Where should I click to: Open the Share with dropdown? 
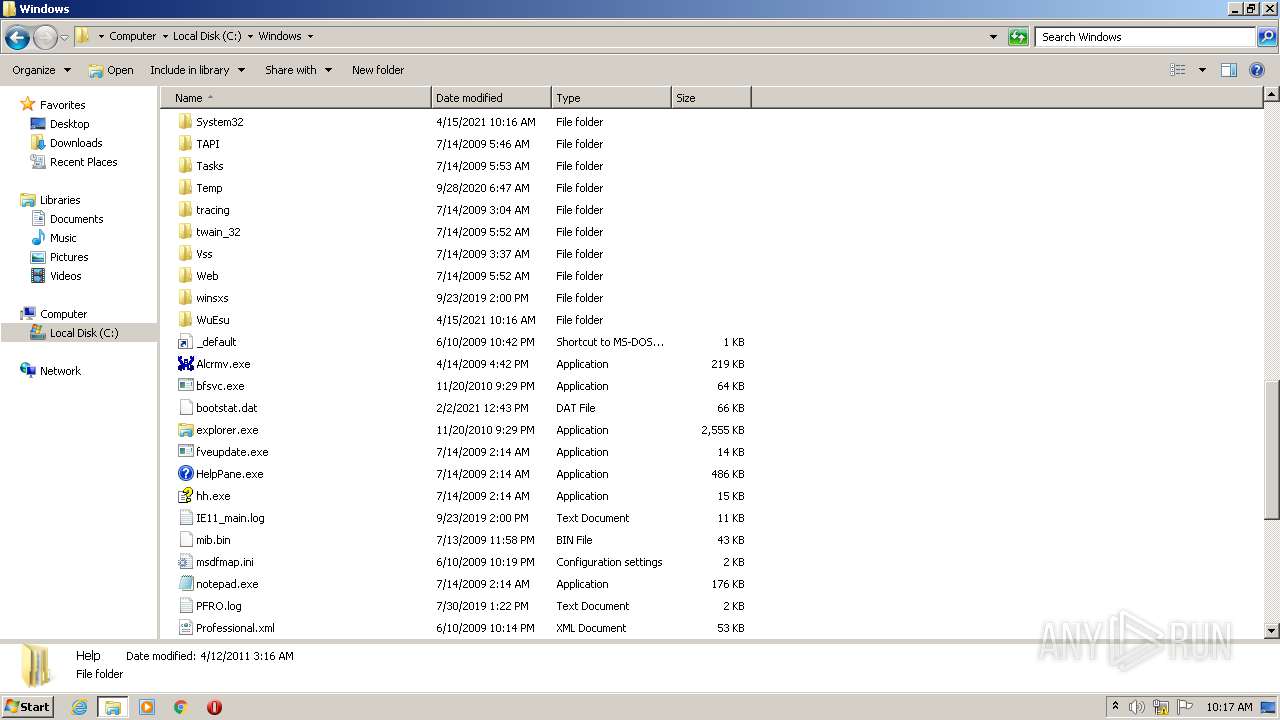[x=298, y=70]
